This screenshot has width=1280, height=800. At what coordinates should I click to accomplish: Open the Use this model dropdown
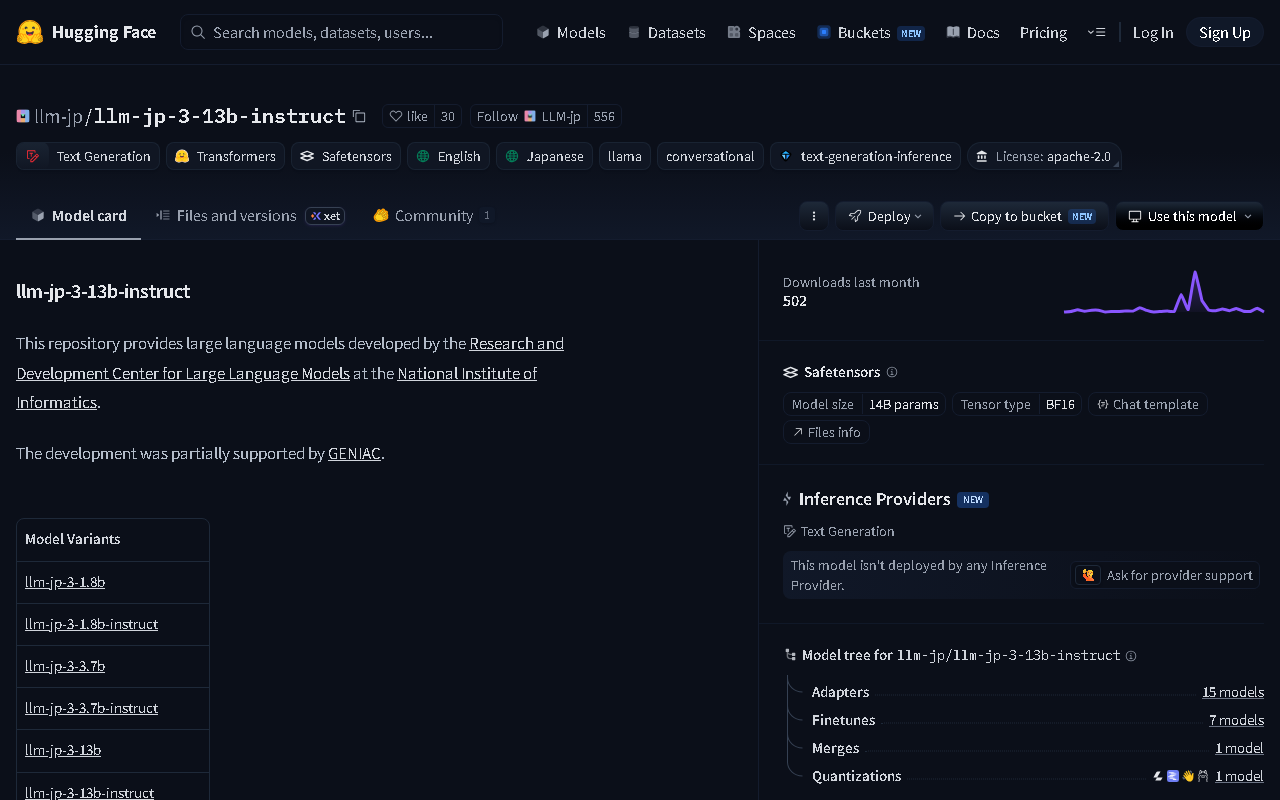point(1190,216)
